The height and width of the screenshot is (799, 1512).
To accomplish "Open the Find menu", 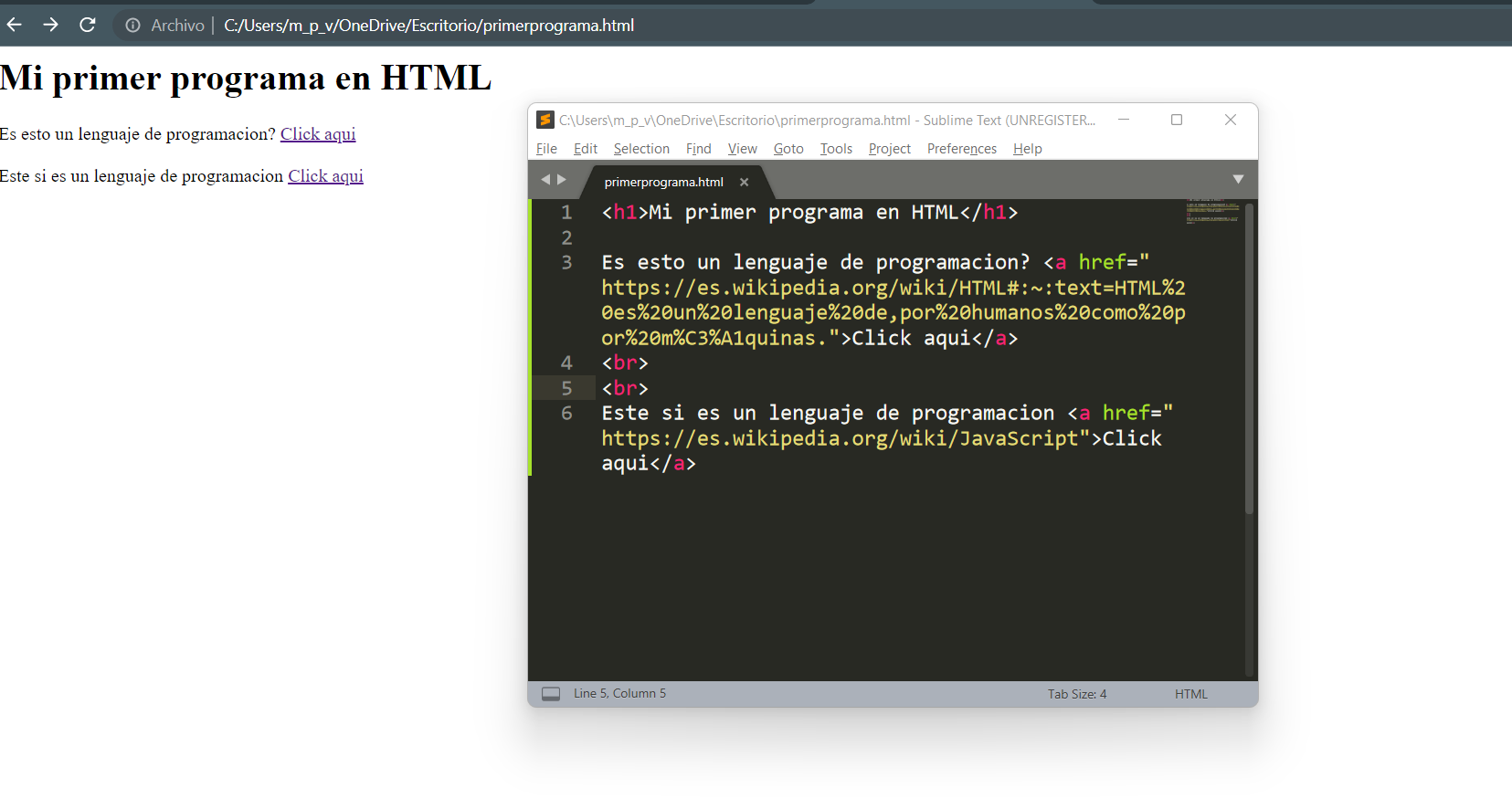I will click(x=699, y=149).
